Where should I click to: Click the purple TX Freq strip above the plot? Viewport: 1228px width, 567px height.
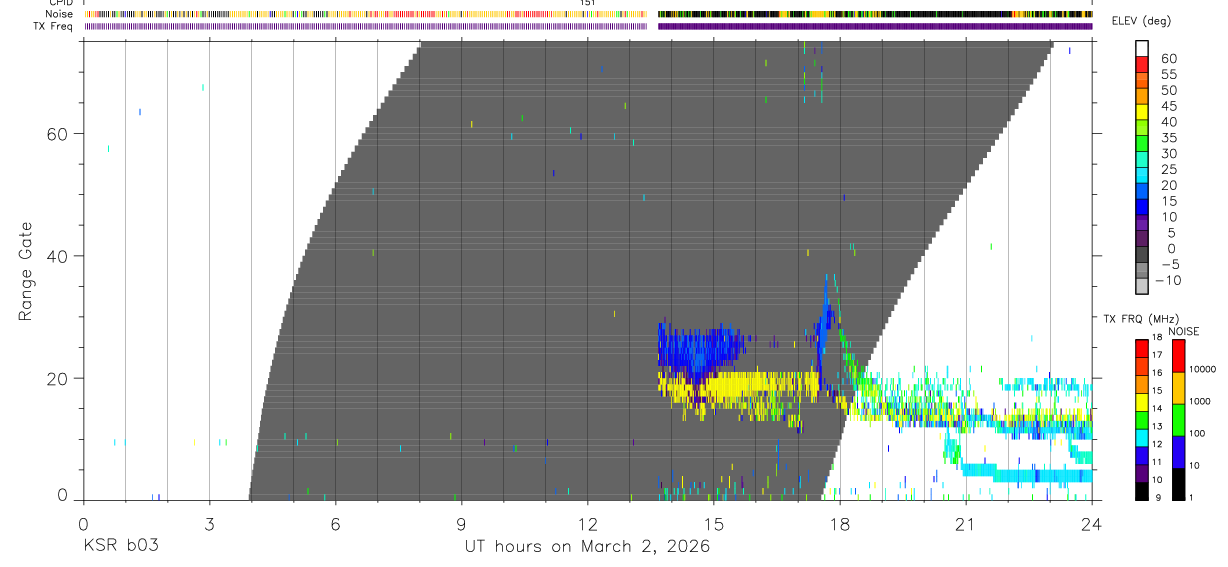point(587,26)
